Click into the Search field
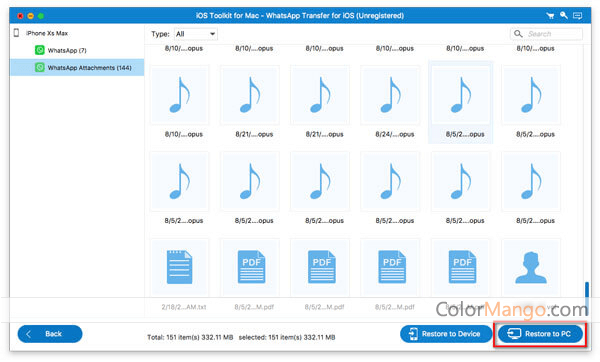The height and width of the screenshot is (362, 600). click(546, 34)
